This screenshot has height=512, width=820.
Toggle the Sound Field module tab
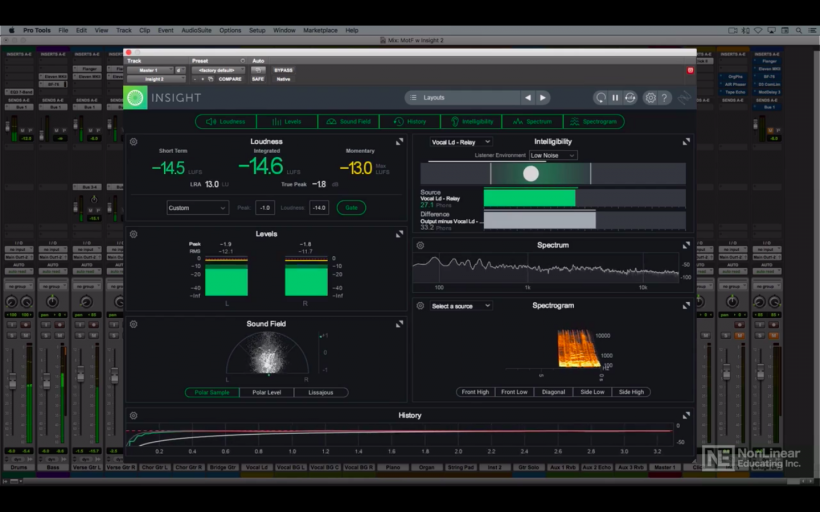coord(348,121)
